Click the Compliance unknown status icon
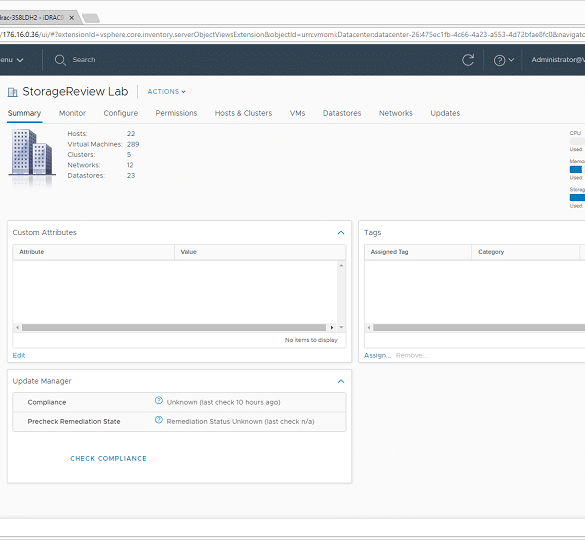This screenshot has height=540, width=585. (x=159, y=400)
